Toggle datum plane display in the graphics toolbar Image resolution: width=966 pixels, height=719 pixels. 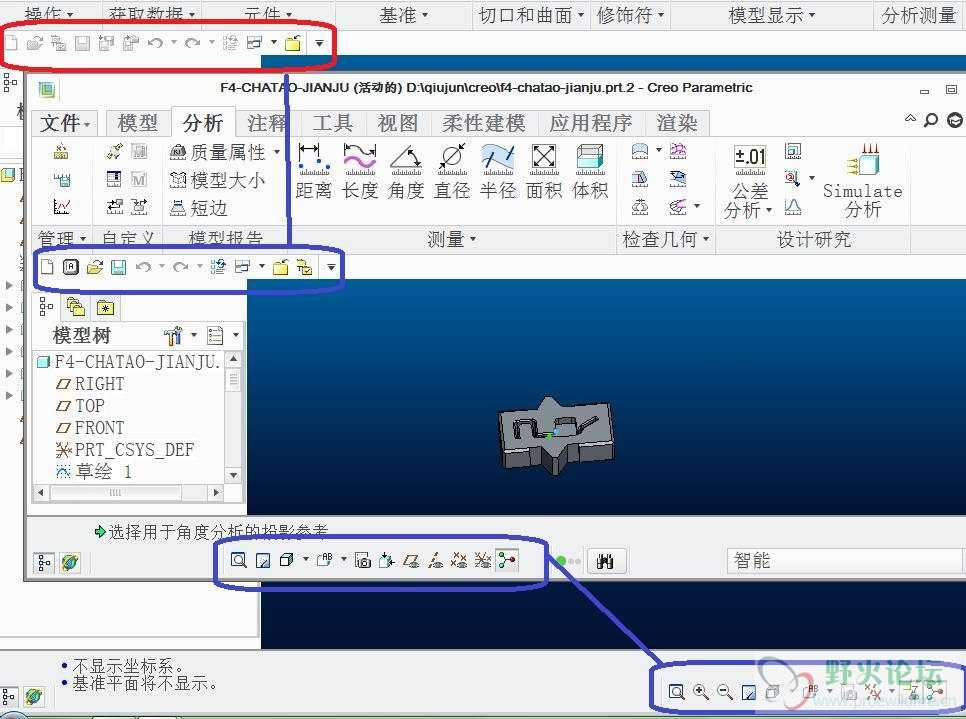[x=411, y=560]
